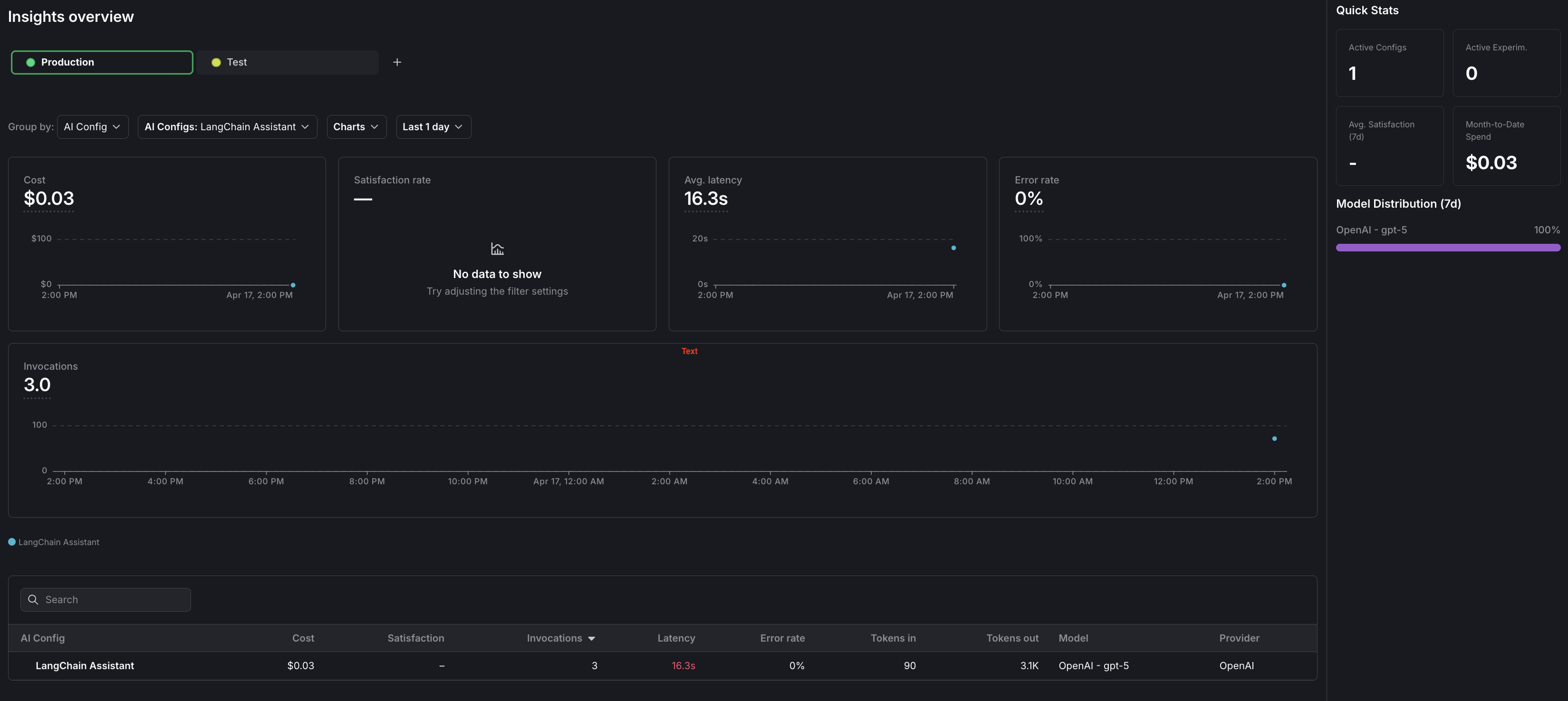Screen dimensions: 1568x701
Task: Click the yellow status dot on the Test tab
Action: pyautogui.click(x=216, y=61)
